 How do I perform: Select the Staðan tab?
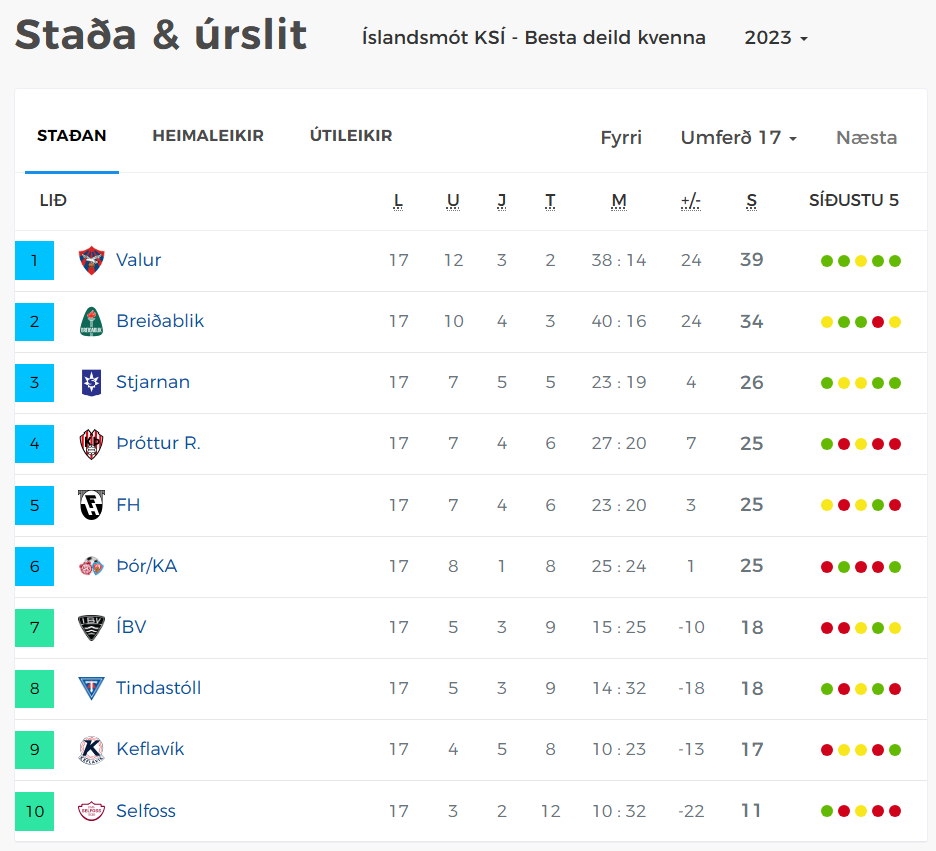coord(72,135)
